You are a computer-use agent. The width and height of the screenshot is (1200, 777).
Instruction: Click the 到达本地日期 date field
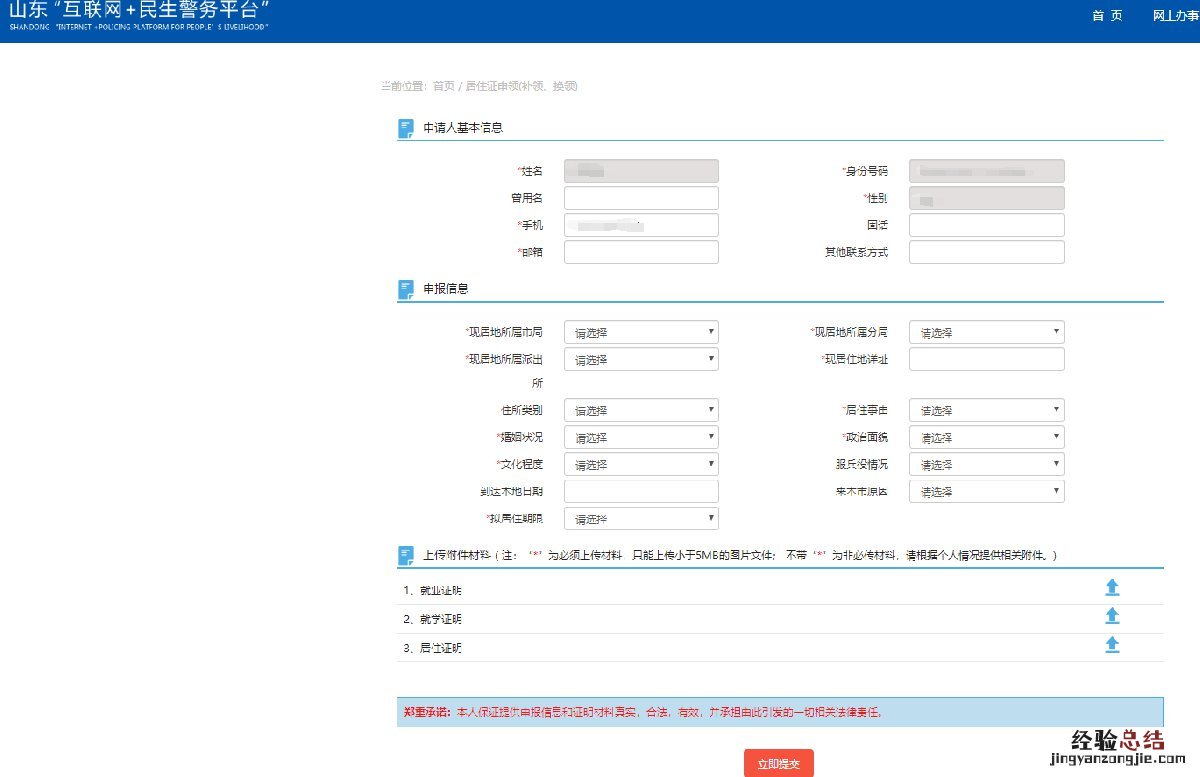[641, 491]
